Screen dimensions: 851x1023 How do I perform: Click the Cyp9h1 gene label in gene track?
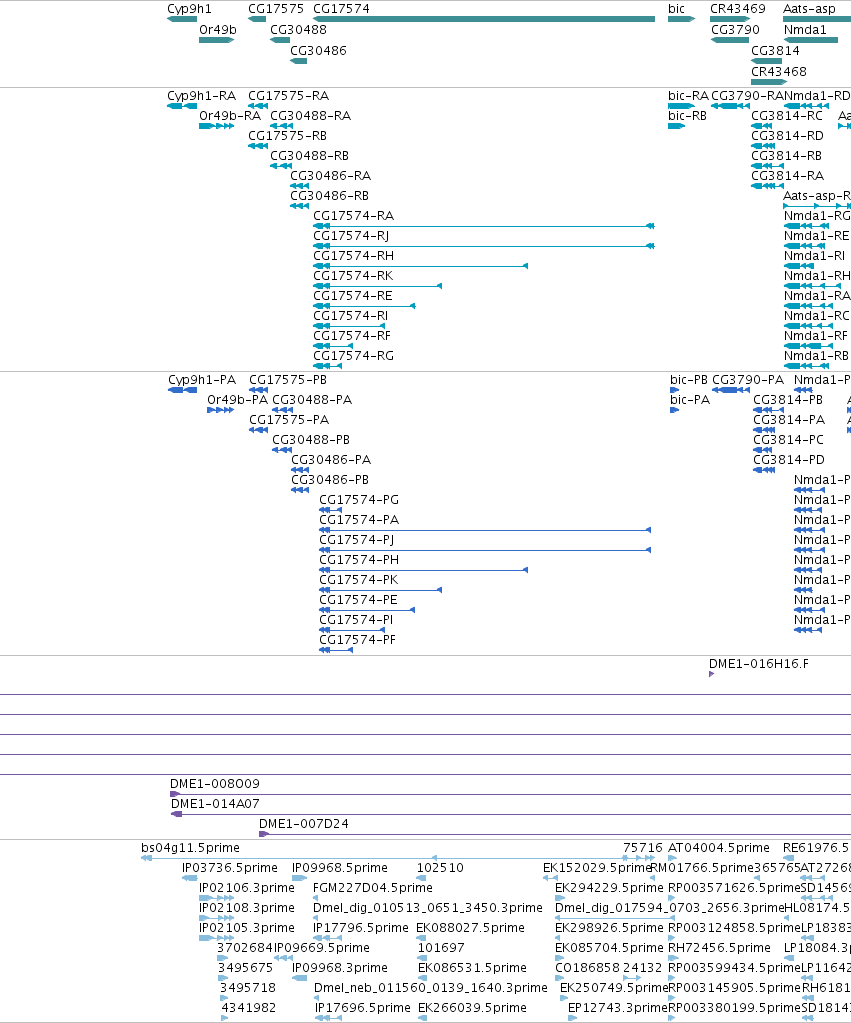(189, 9)
